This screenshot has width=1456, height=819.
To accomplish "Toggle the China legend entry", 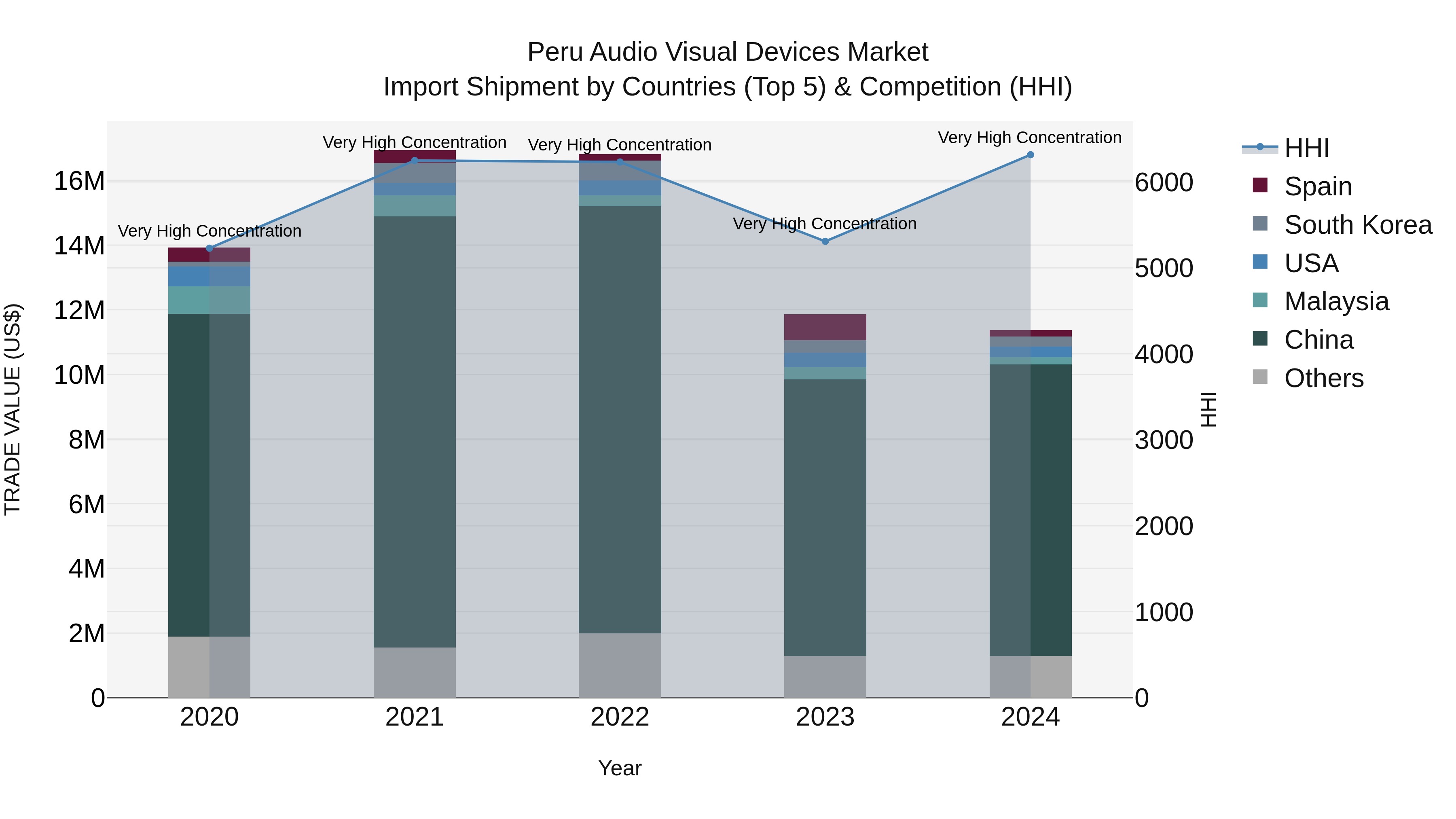I will point(1303,340).
